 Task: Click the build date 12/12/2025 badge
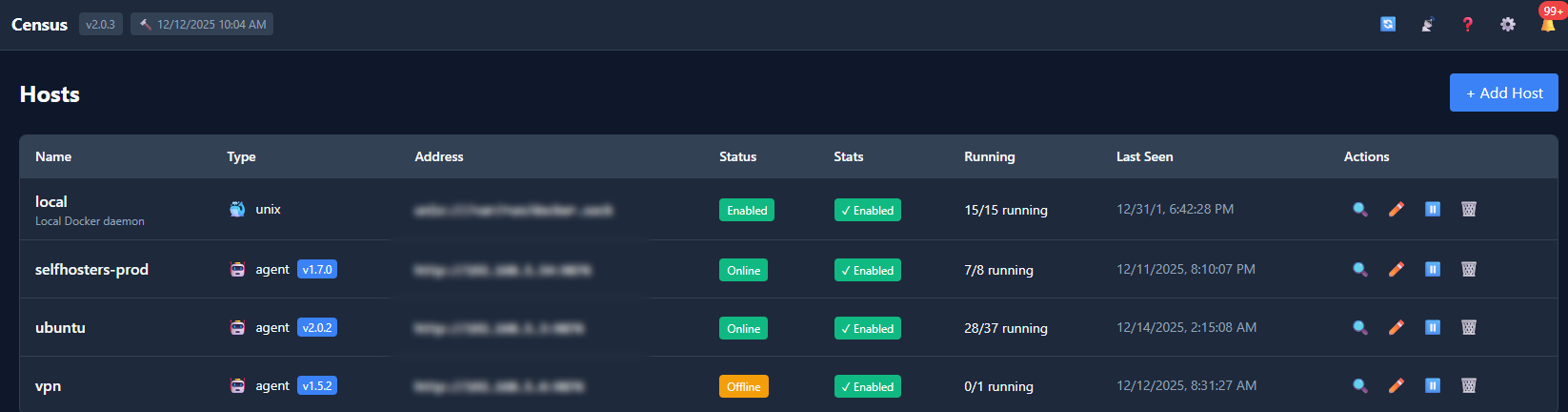[x=202, y=25]
